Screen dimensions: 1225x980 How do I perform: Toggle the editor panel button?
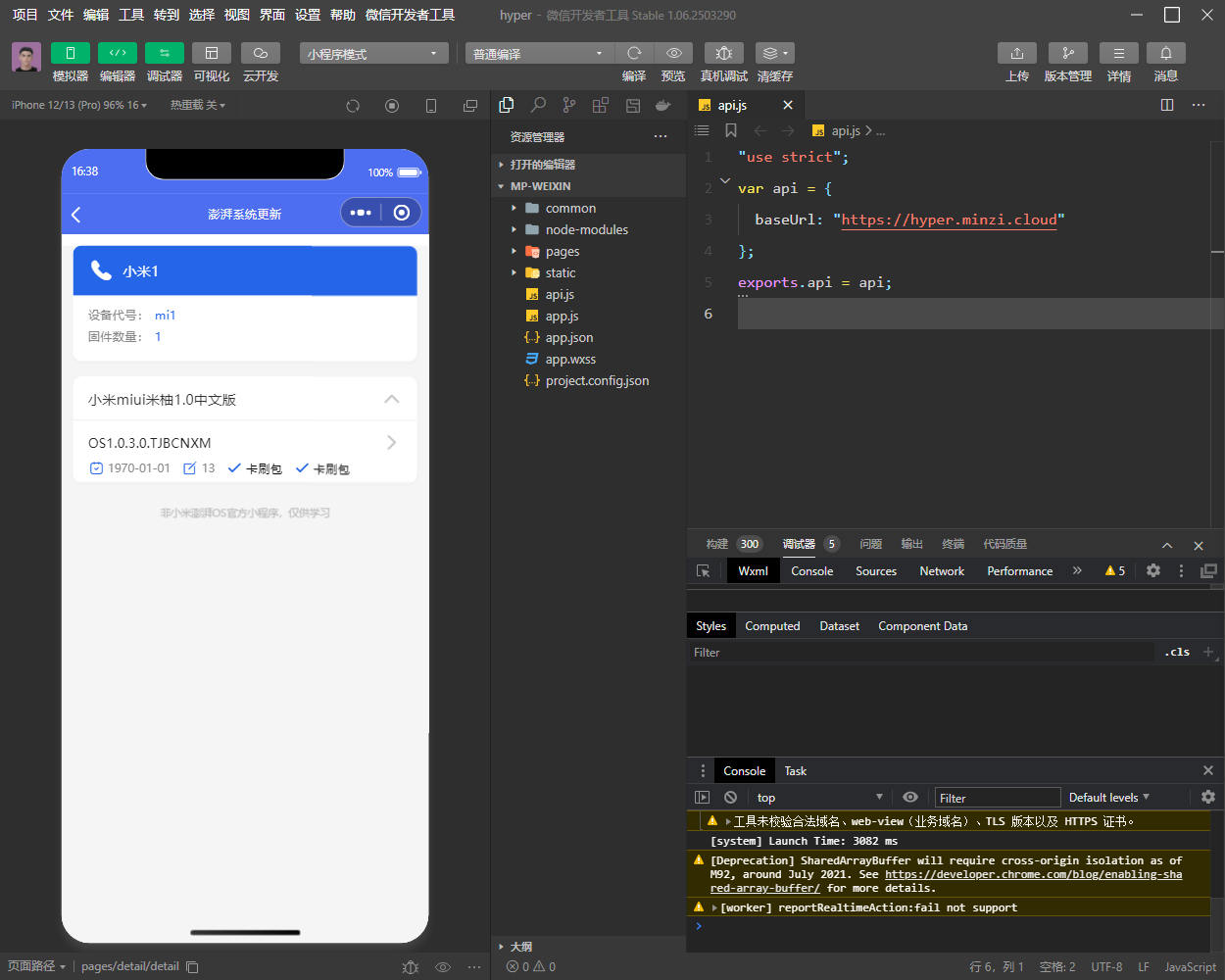[x=118, y=53]
